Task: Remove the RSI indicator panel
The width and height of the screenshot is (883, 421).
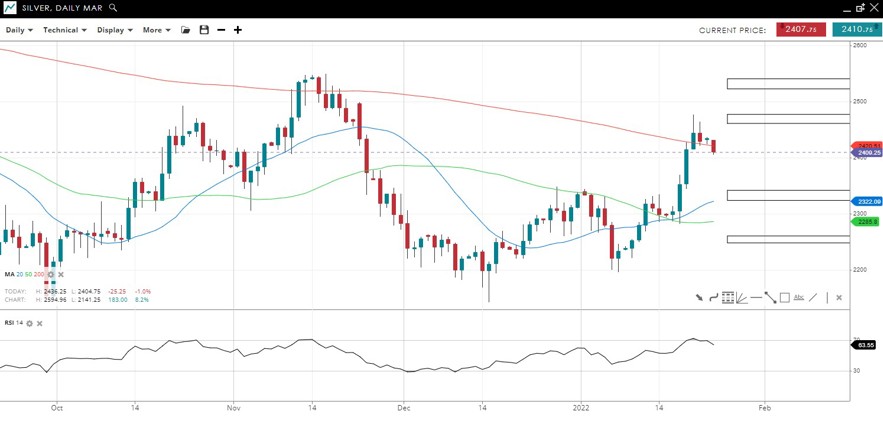Action: point(39,323)
